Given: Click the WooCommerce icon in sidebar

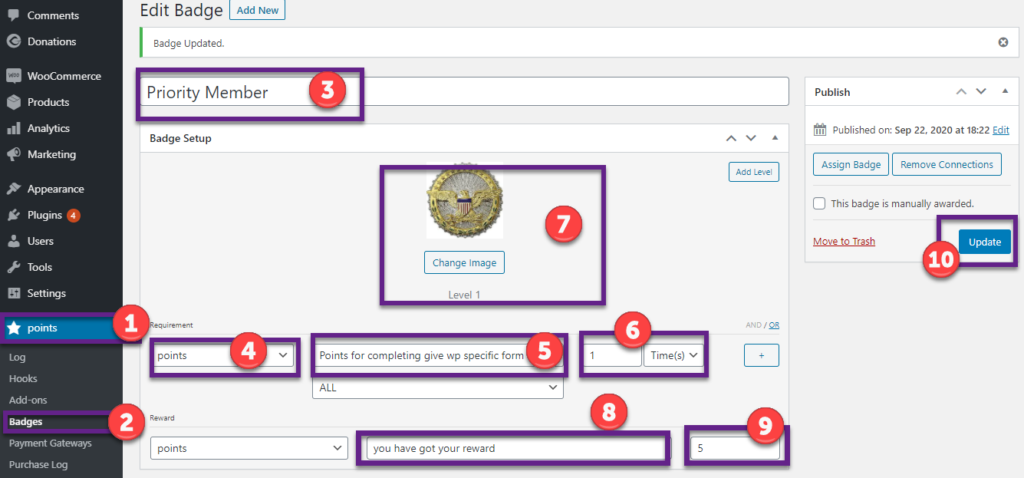Looking at the screenshot, I should [x=14, y=76].
